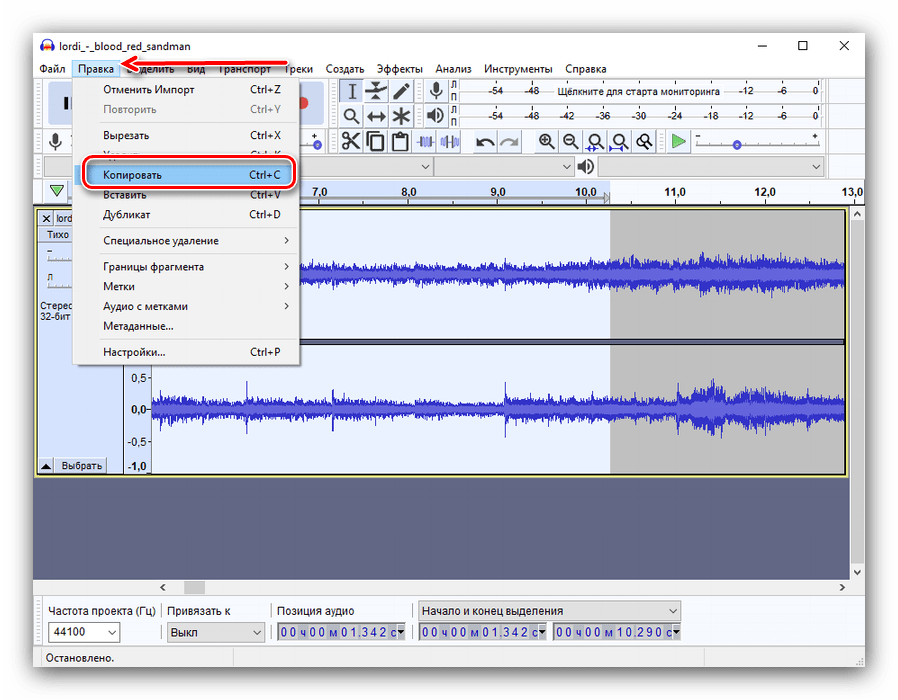
Task: Open the Эффекты menu
Action: (399, 69)
